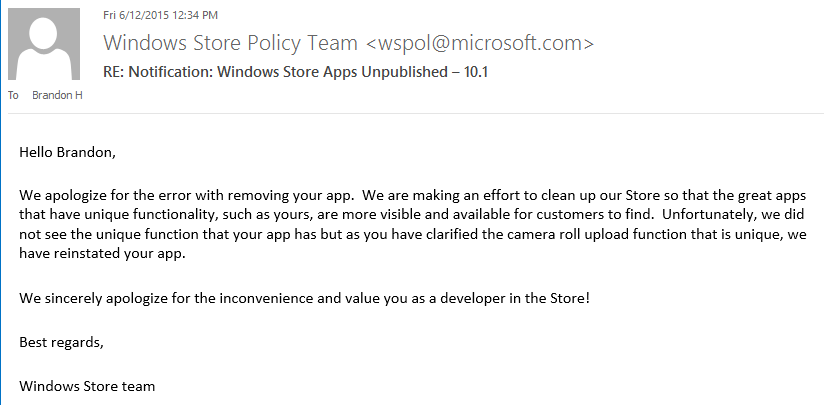
Task: Select the Windows Store Policy Team sender name
Action: [x=230, y=43]
